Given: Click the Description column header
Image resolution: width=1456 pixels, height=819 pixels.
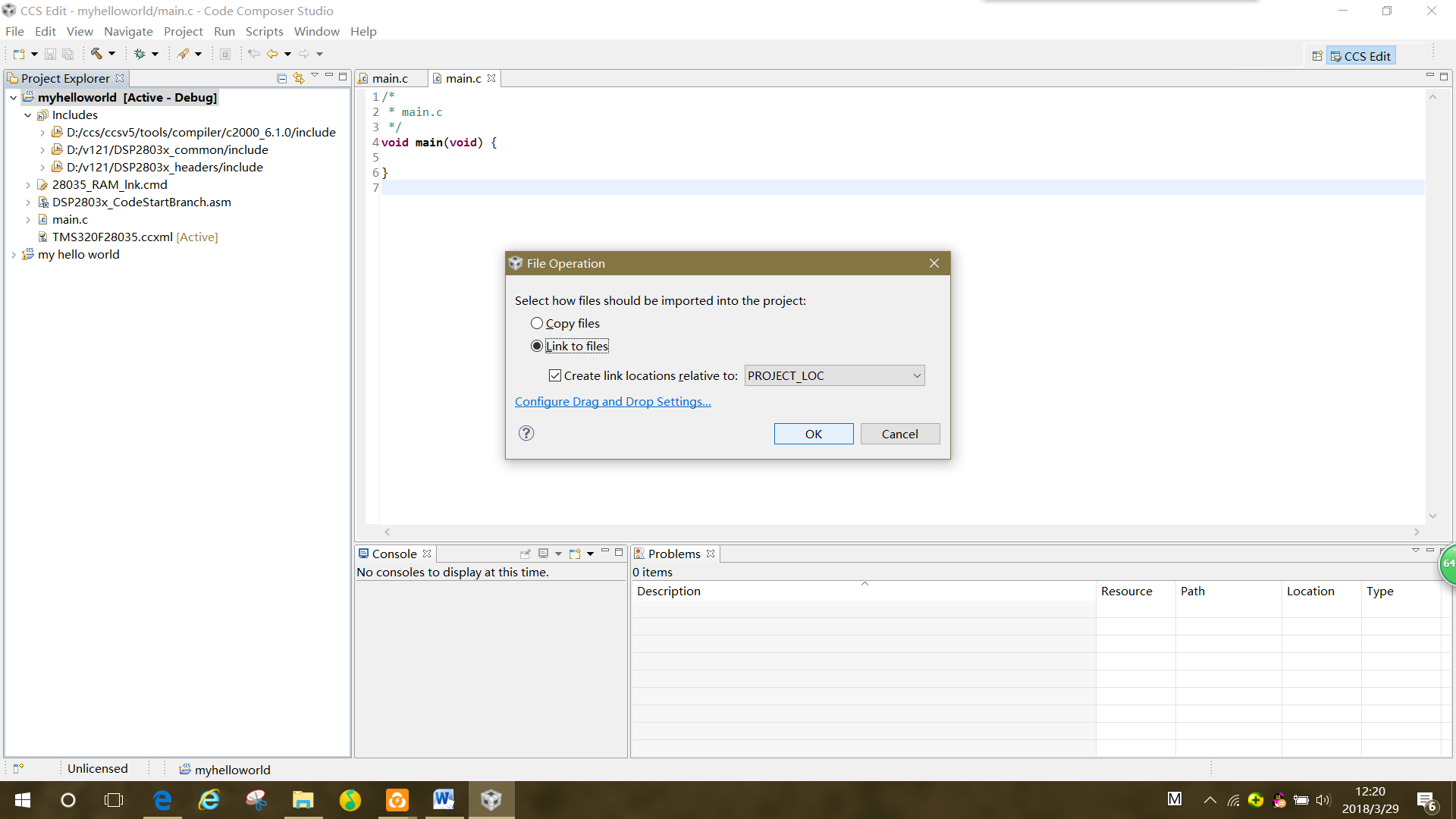Looking at the screenshot, I should click(863, 591).
